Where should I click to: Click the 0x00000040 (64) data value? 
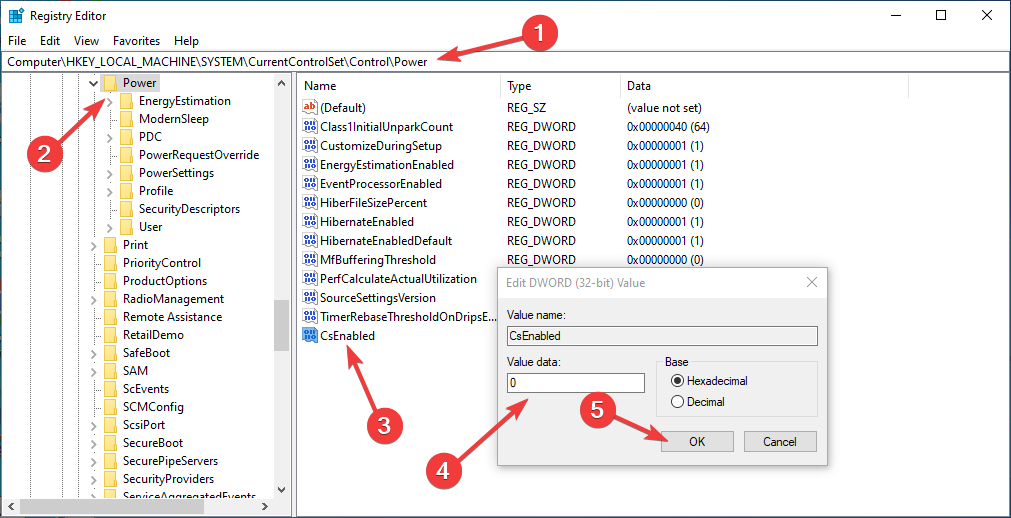668,126
